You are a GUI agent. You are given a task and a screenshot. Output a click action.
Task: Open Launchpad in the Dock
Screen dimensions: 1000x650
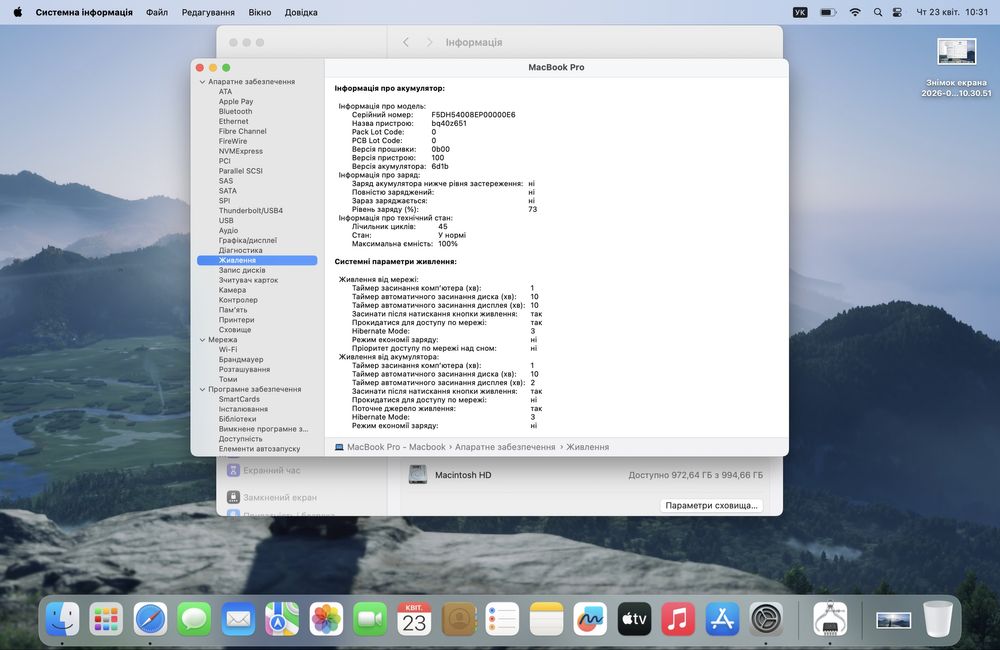(107, 619)
